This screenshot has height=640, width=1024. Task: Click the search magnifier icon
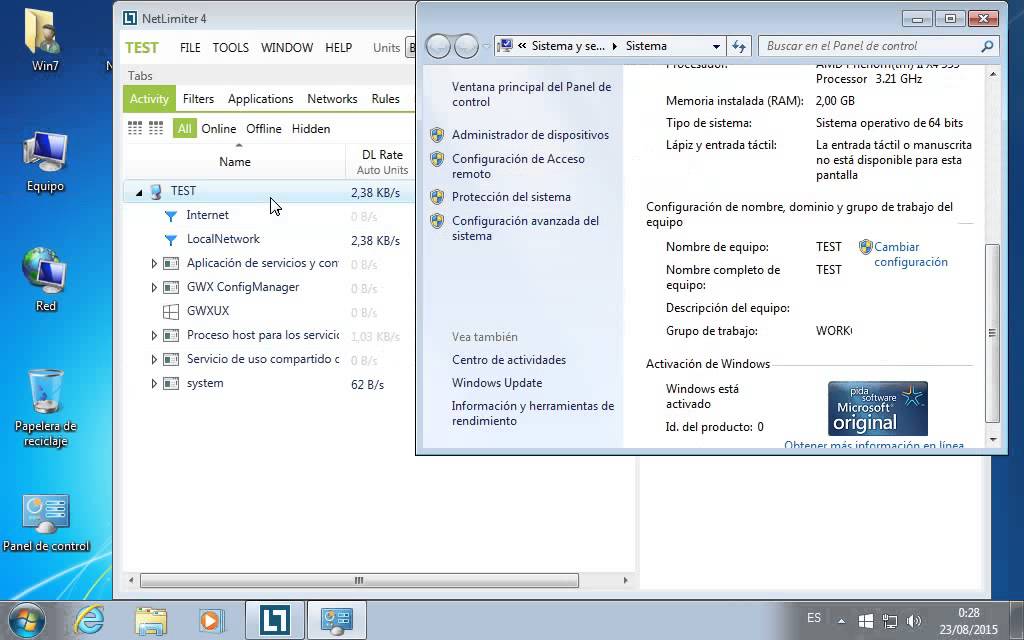[987, 46]
